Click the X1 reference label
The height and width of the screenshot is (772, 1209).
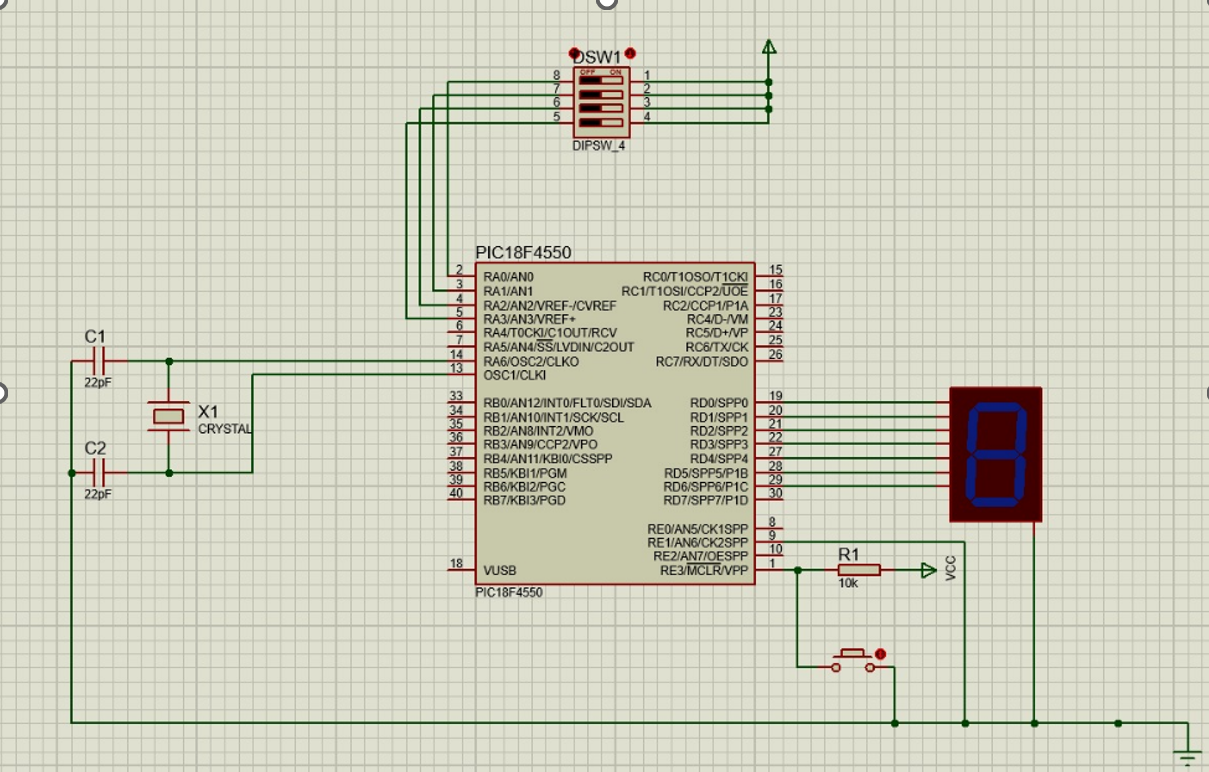click(x=208, y=412)
